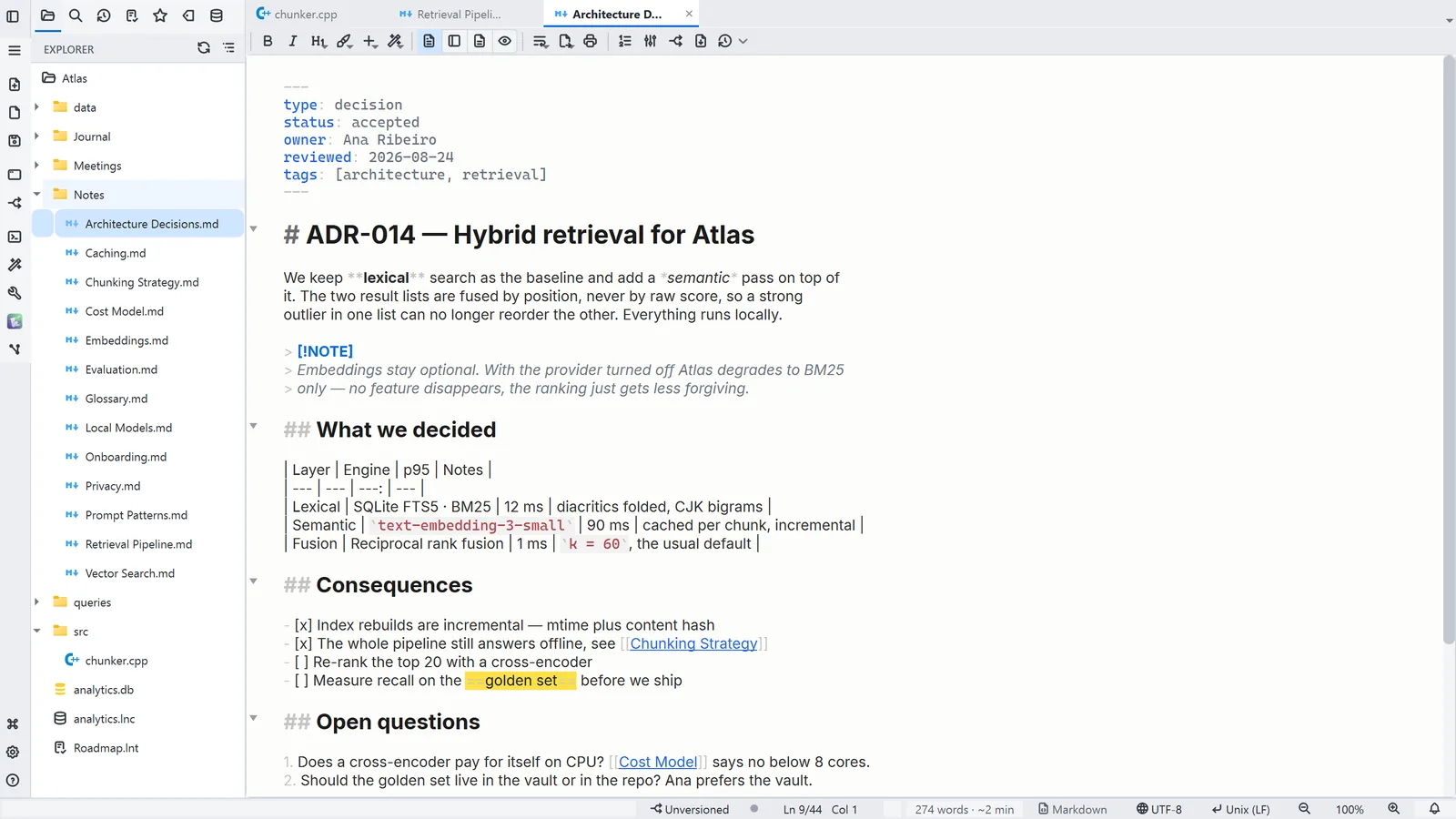This screenshot has width=1456, height=819.
Task: Zoom out using status bar magnifier
Action: click(1304, 809)
